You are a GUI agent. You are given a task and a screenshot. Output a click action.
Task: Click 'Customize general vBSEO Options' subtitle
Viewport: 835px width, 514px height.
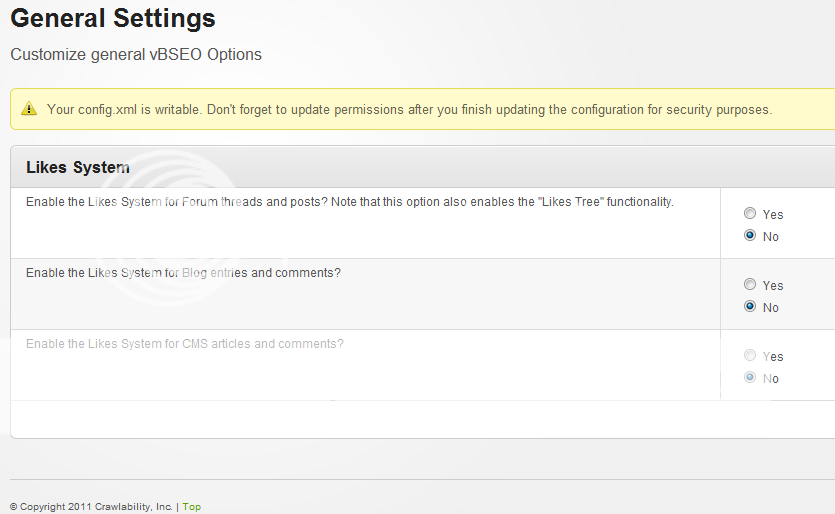click(x=136, y=54)
